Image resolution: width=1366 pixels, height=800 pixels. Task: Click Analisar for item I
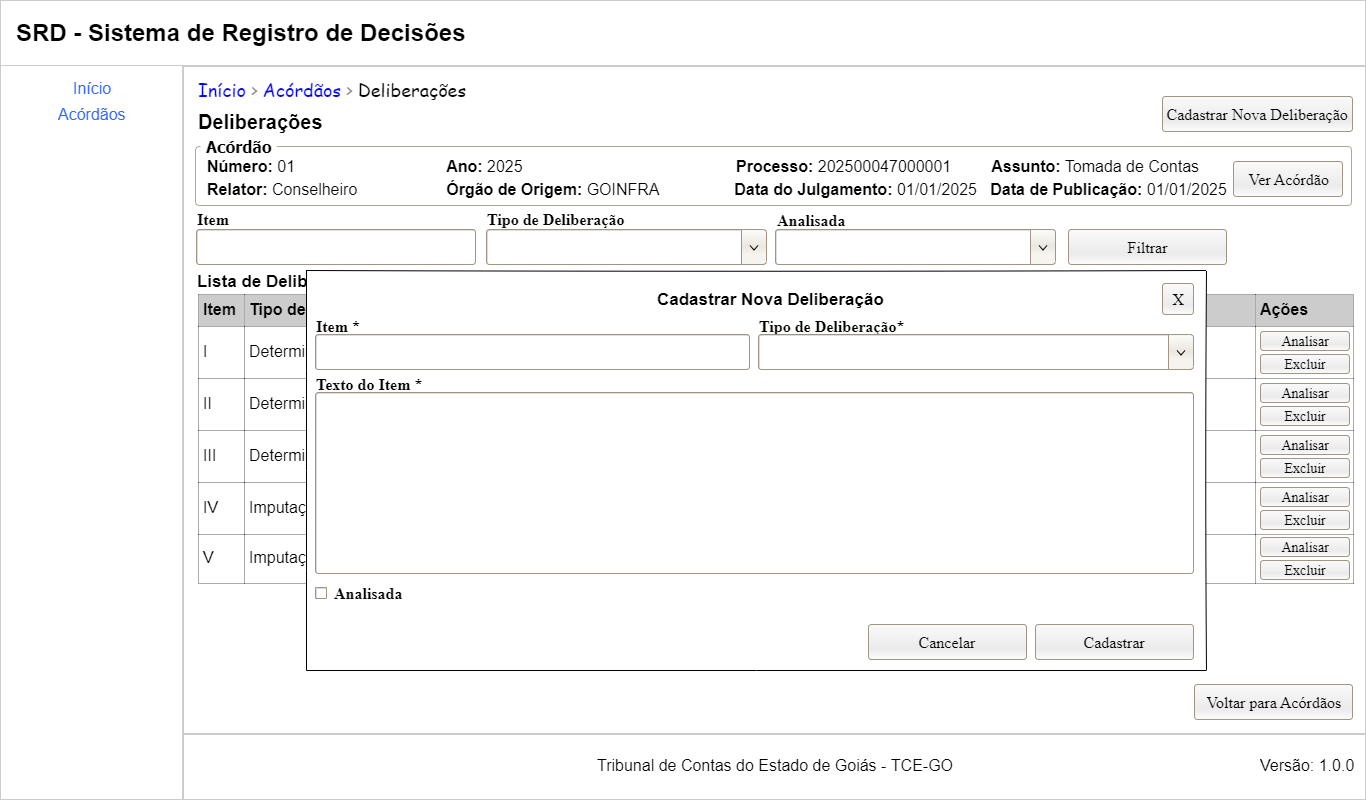(x=1304, y=341)
